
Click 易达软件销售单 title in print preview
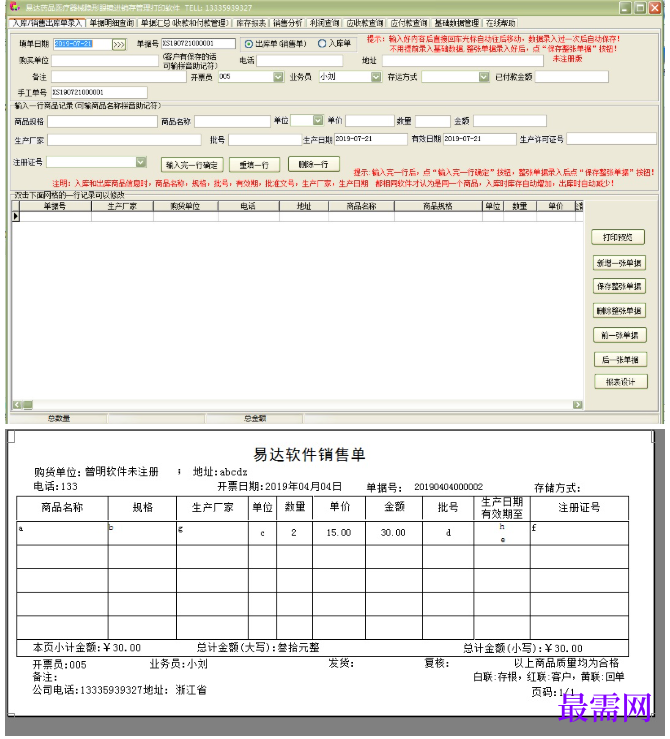tap(309, 455)
